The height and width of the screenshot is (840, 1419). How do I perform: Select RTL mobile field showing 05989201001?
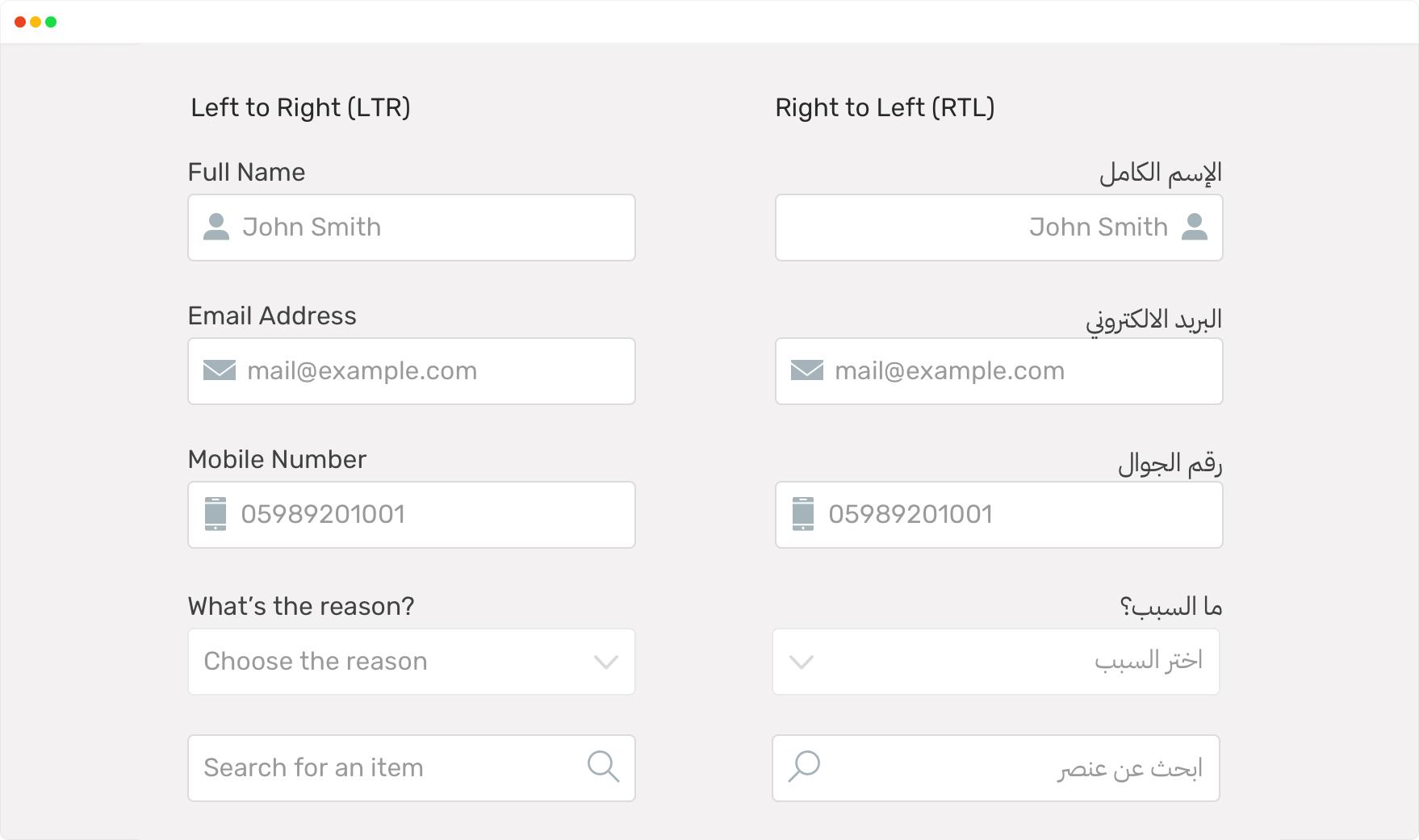[x=999, y=515]
